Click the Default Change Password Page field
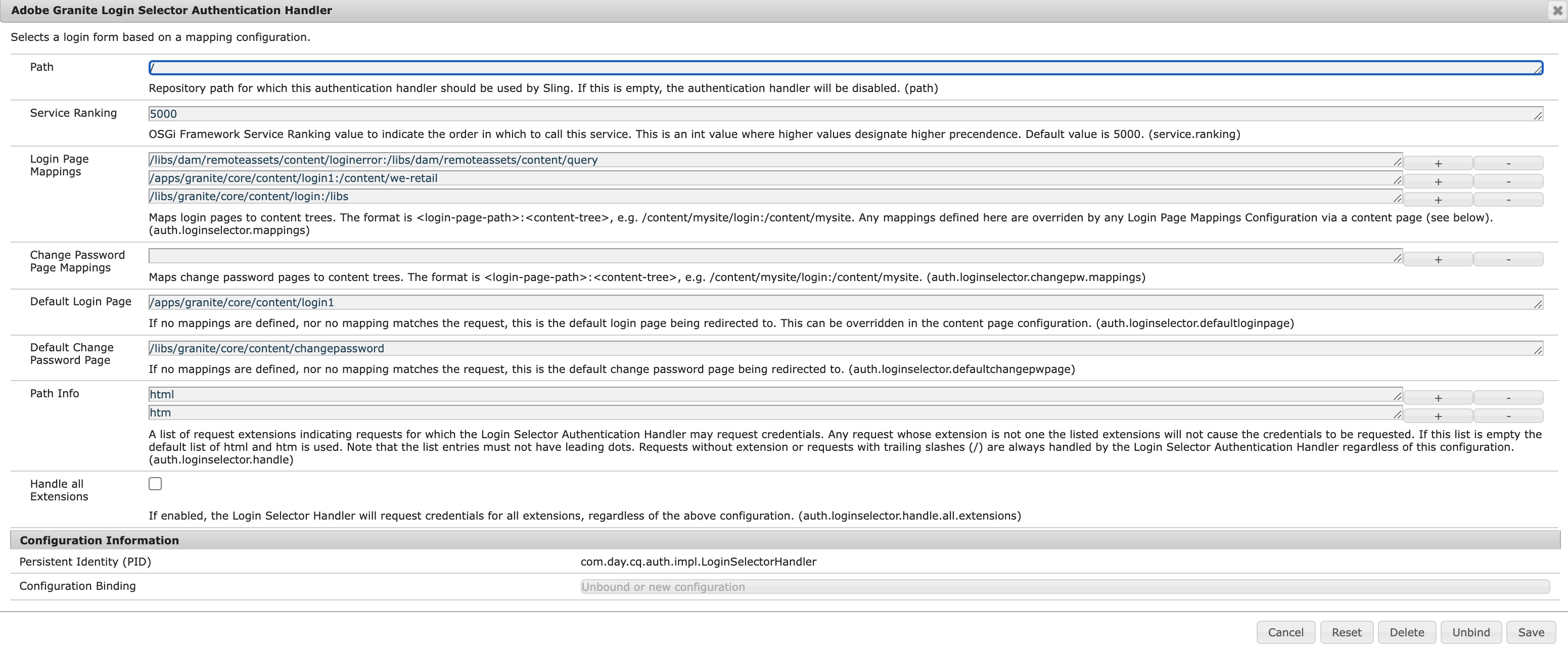Viewport: 1568px width, 653px height. tap(845, 349)
